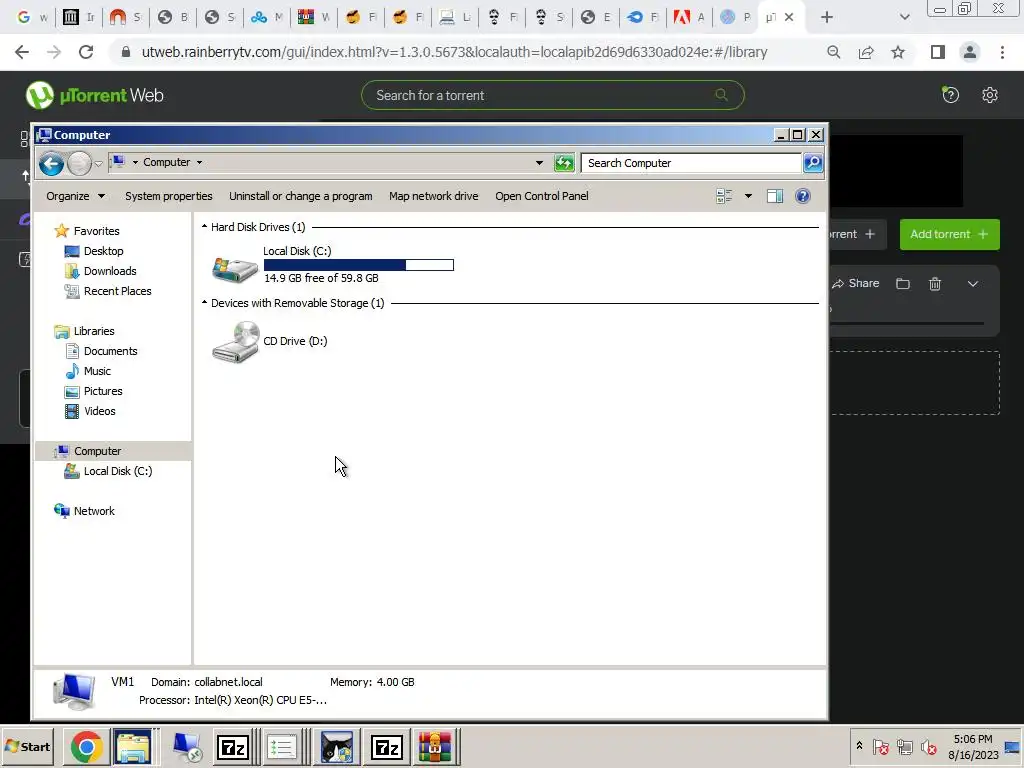Click the Windows Start button
Screen dimensions: 1024x768
[x=27, y=746]
